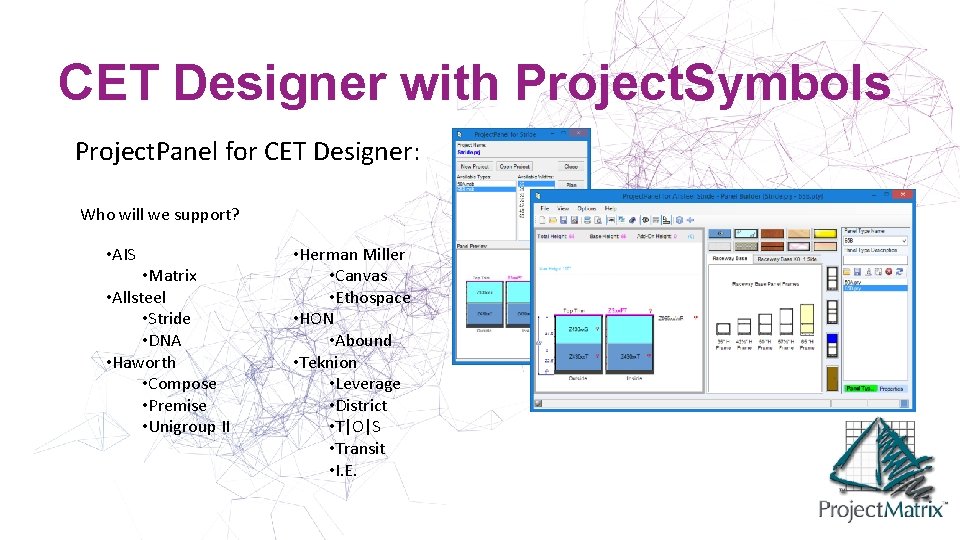Open the File menu in Panel Builder
This screenshot has height=540, width=960.
pos(545,209)
